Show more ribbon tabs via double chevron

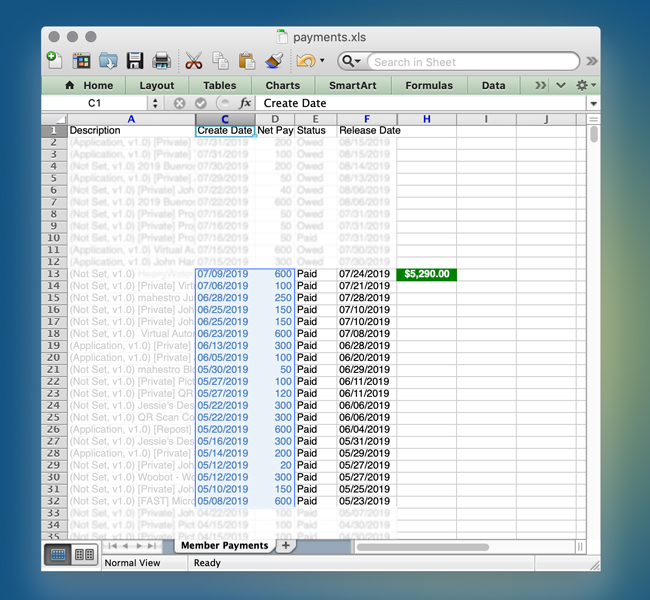pyautogui.click(x=540, y=85)
